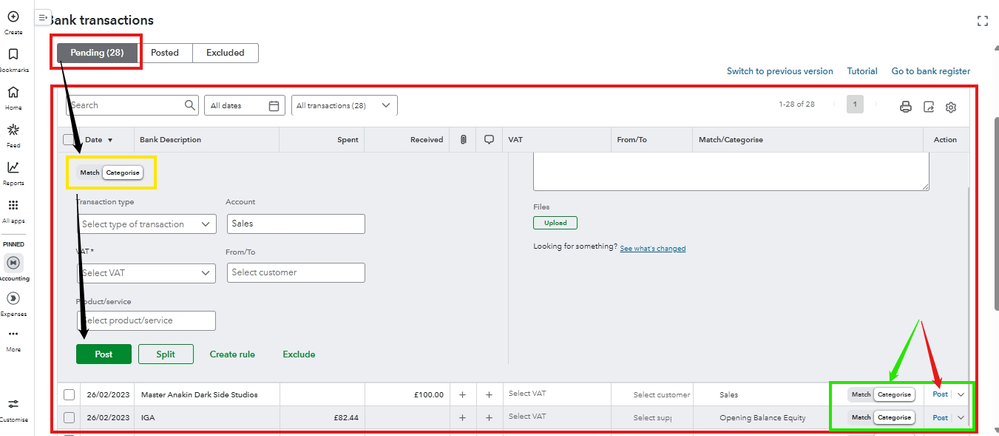Image resolution: width=999 pixels, height=436 pixels.
Task: Add memo to IGA row
Action: (x=489, y=418)
